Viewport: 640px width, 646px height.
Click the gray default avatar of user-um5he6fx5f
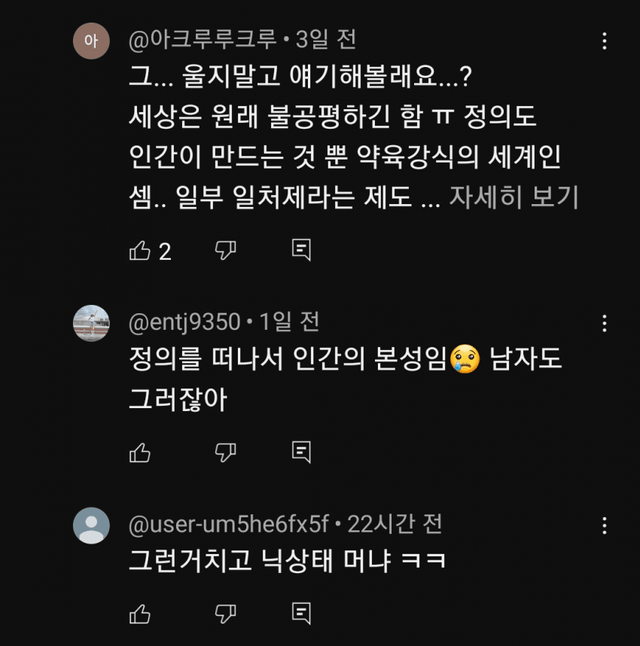point(92,525)
